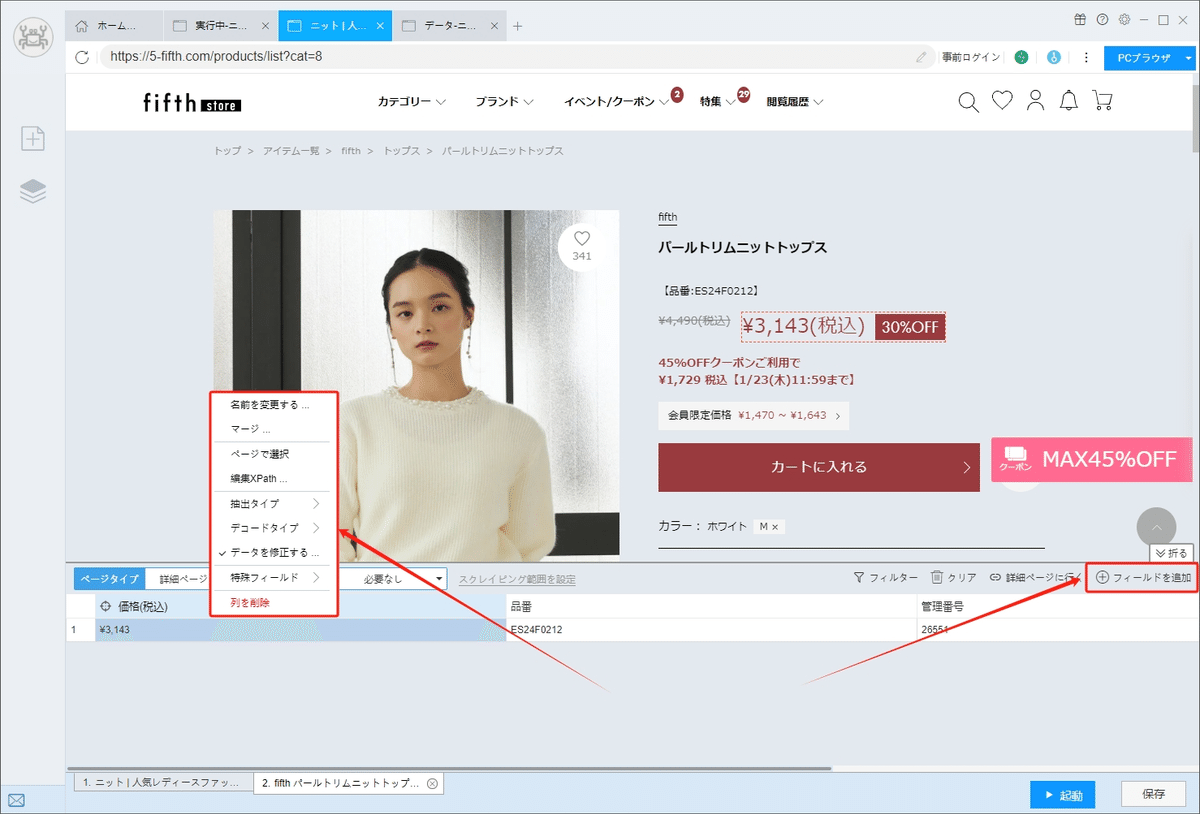
Task: Choose 列を削除 in context menu
Action: 274,603
